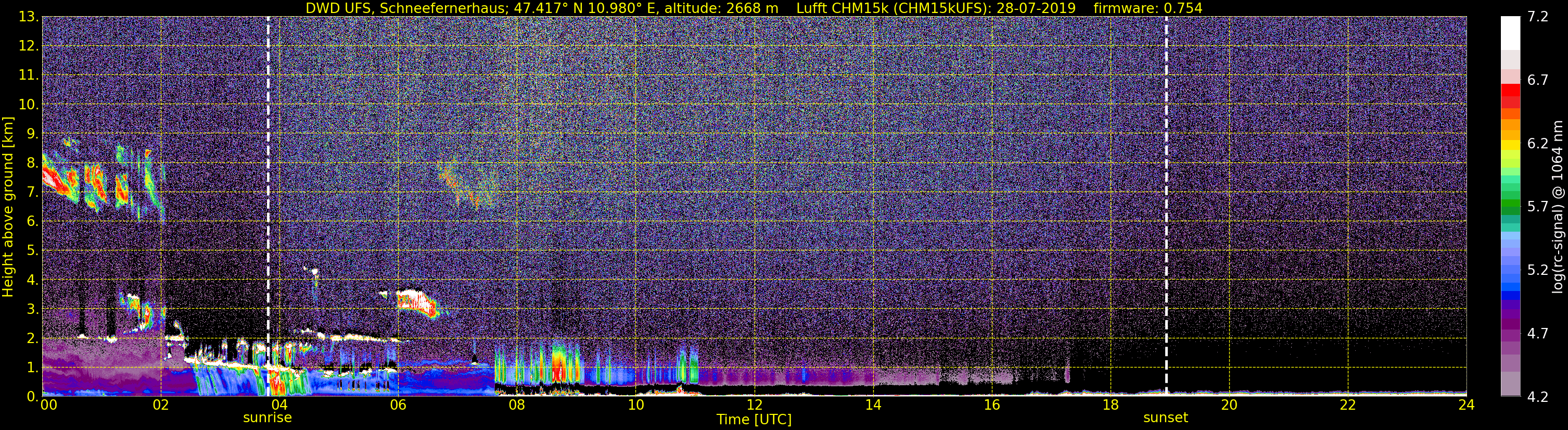Click the time axis tick '12'
The height and width of the screenshot is (430, 1568).
pyautogui.click(x=754, y=405)
